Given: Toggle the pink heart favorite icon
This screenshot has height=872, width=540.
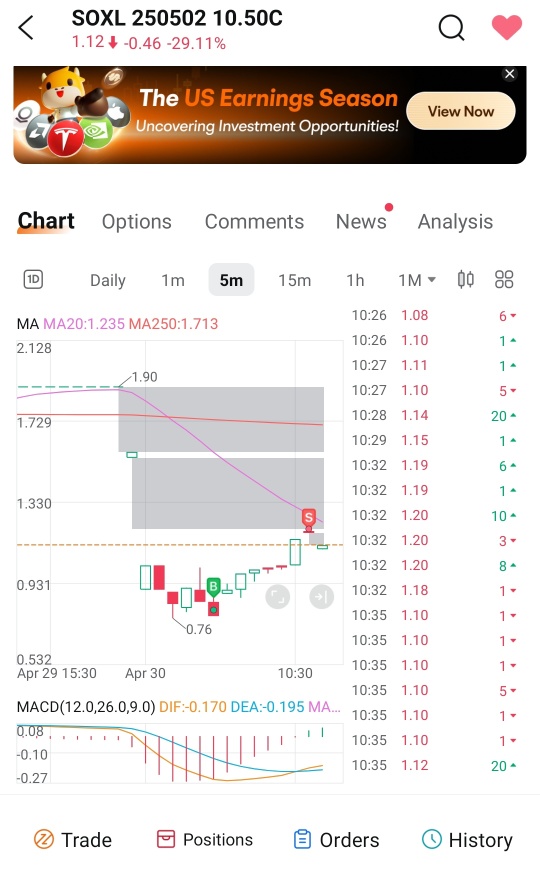Looking at the screenshot, I should click(507, 27).
